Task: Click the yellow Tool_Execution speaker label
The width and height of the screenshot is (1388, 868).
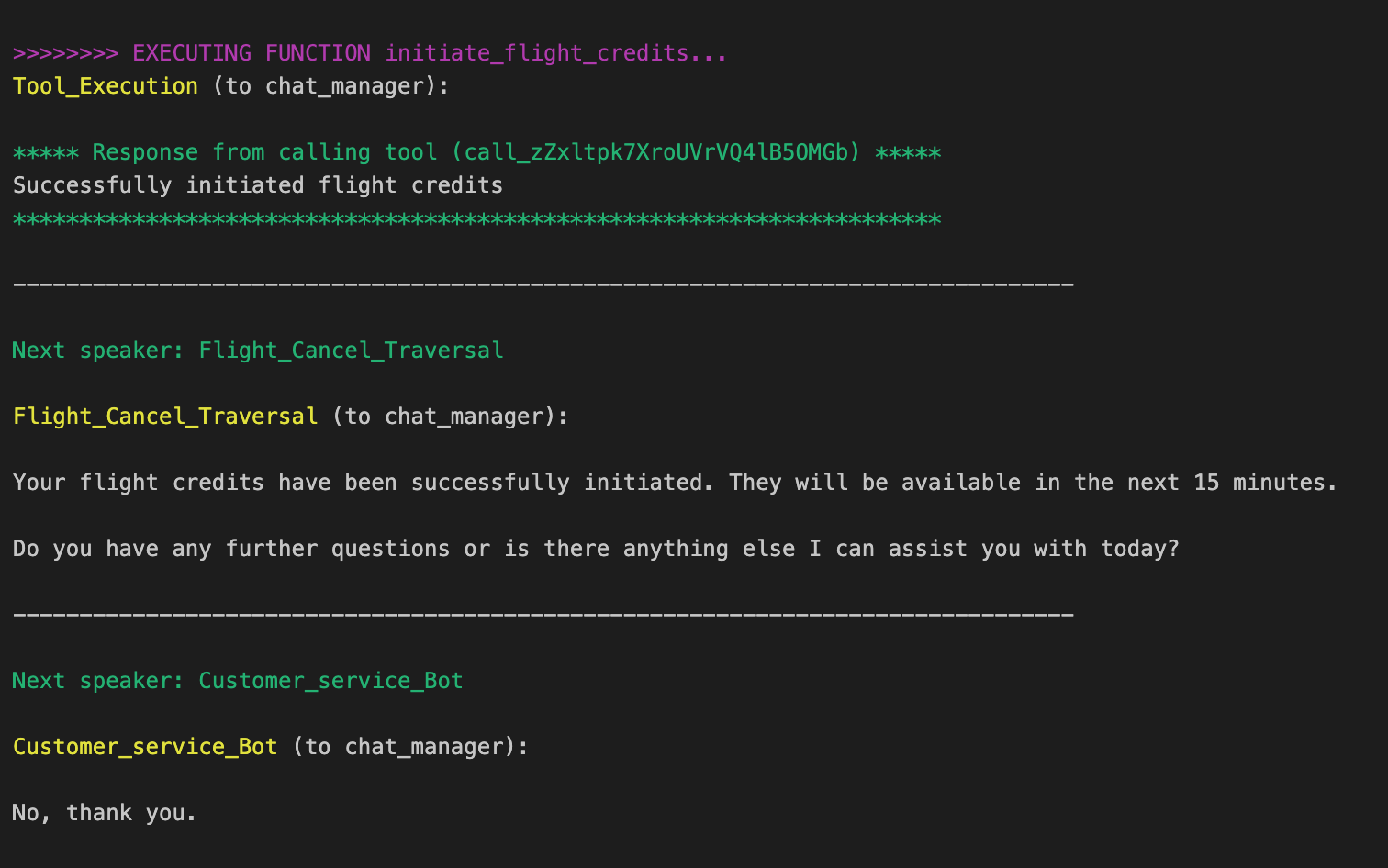Action: coord(106,86)
